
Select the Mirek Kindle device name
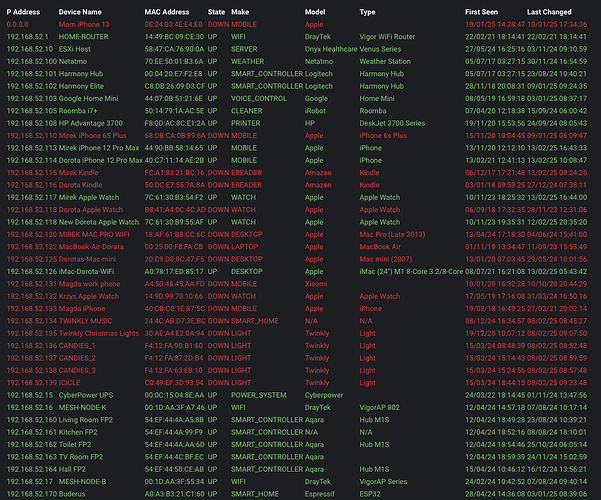click(x=79, y=173)
